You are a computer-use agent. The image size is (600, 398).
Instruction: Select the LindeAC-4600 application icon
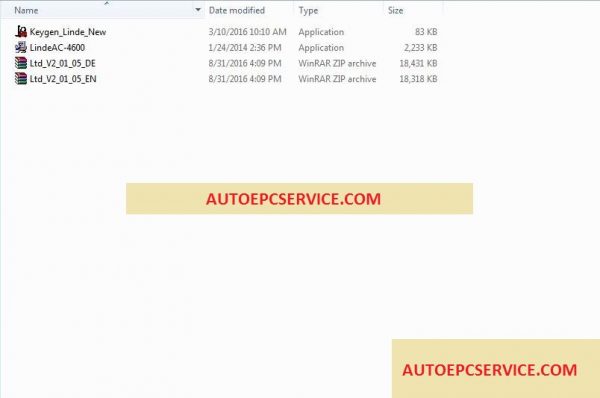click(x=21, y=47)
